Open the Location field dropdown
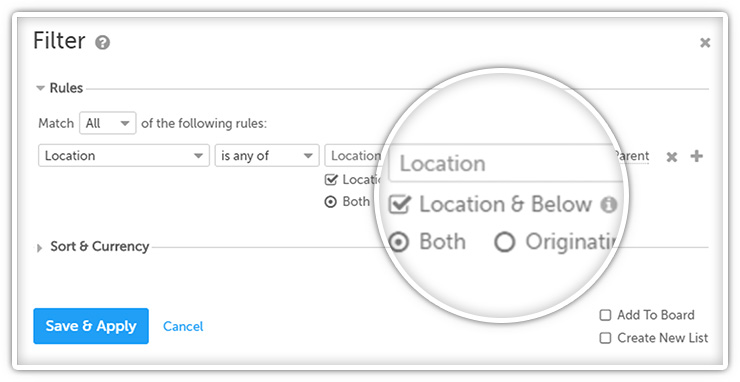Viewport: 740px width, 382px height. tap(124, 156)
